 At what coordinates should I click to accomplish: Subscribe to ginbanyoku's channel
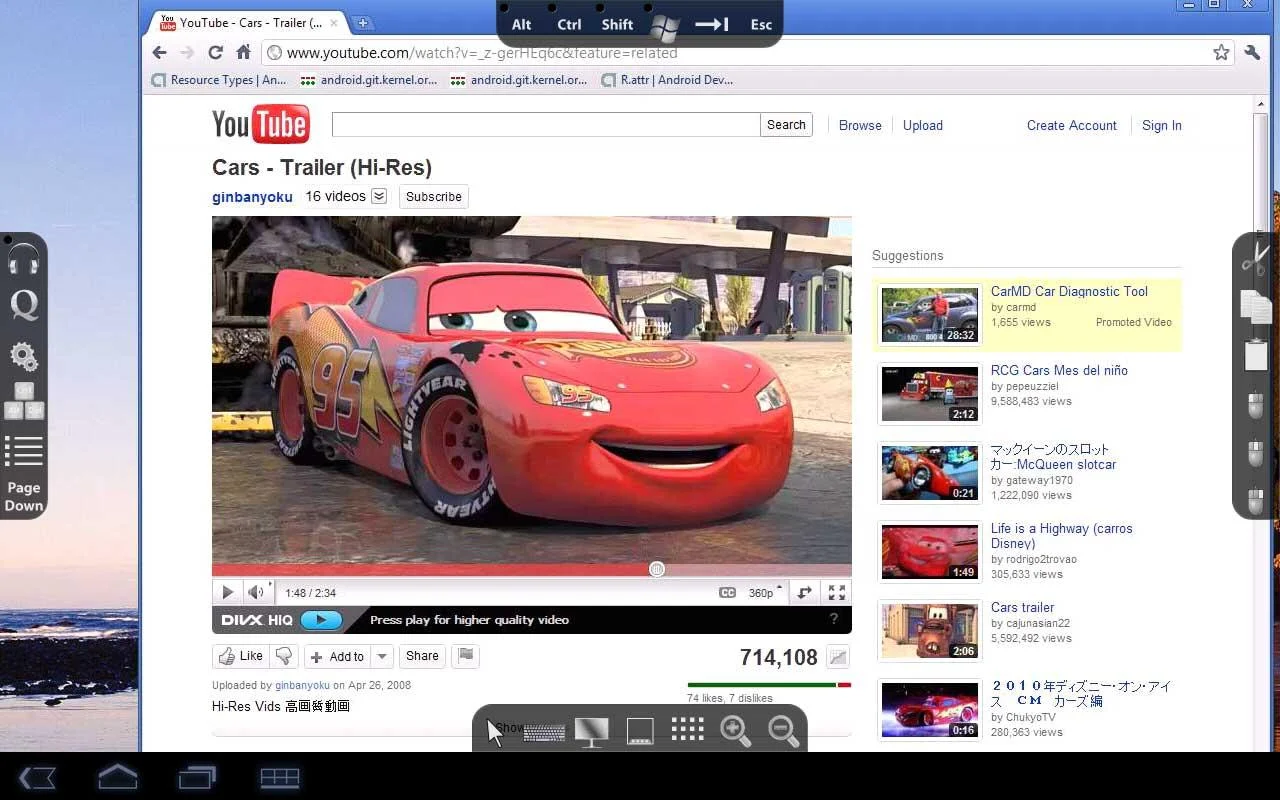coord(434,197)
